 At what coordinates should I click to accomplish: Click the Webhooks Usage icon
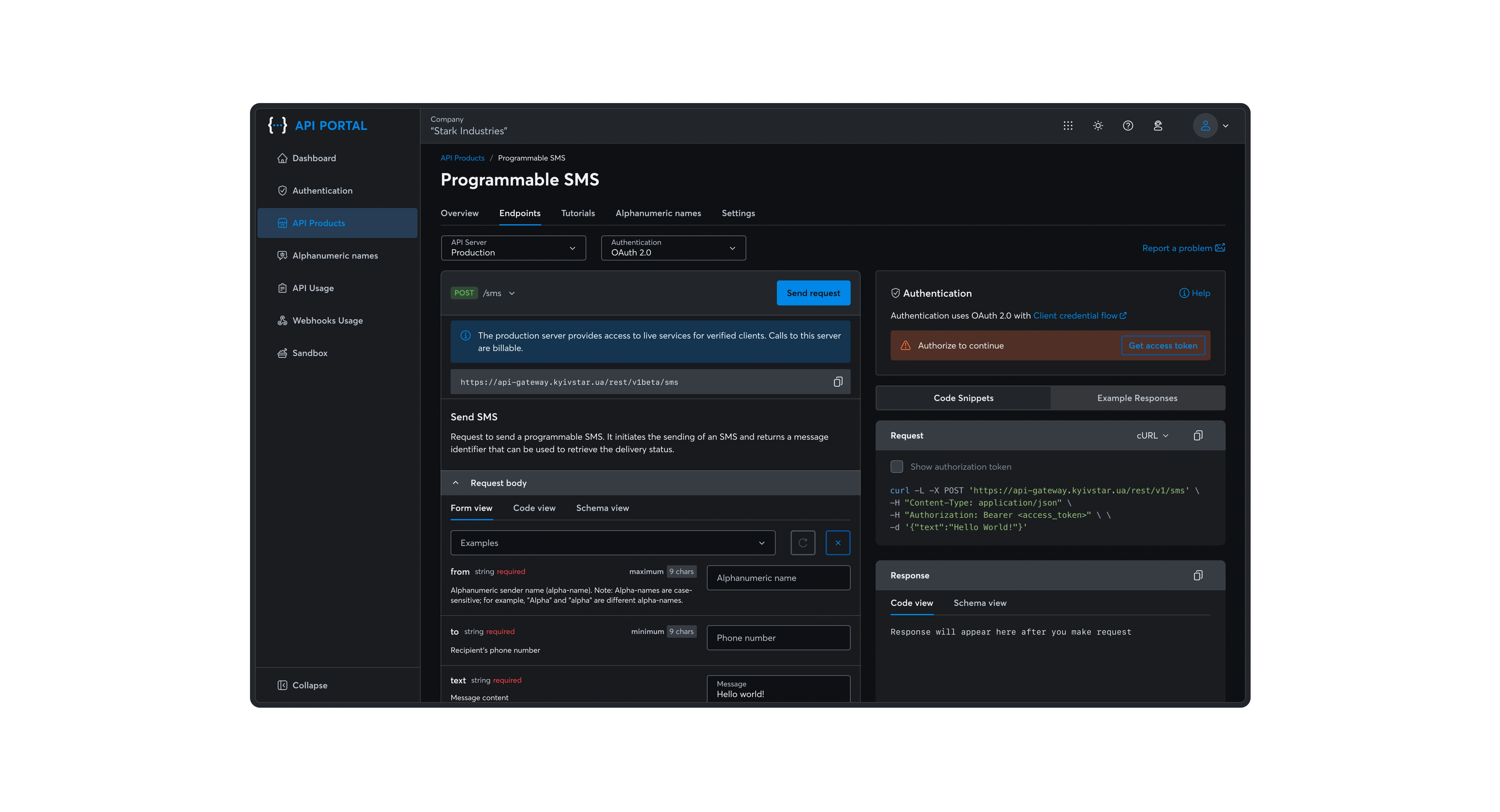[x=282, y=321]
